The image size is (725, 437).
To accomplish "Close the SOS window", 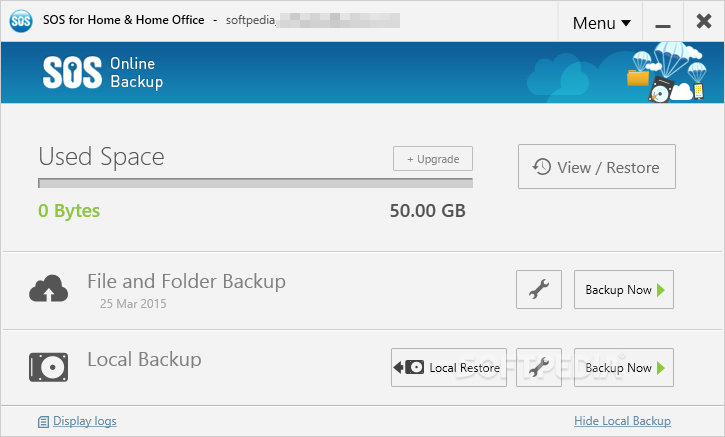I will click(x=704, y=21).
